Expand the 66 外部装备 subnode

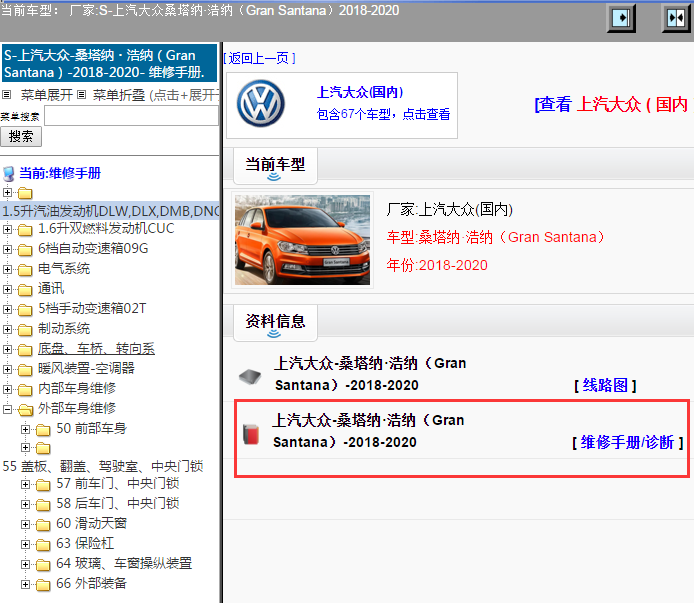click(26, 584)
